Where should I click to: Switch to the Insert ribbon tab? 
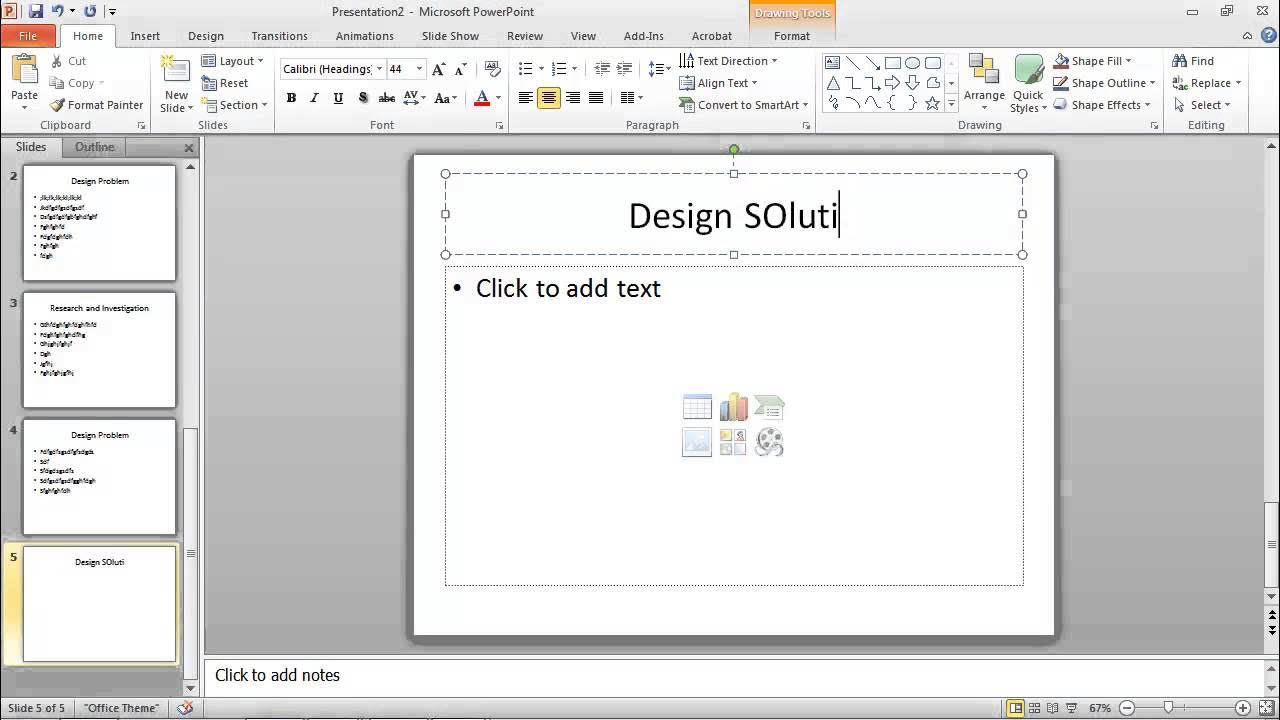(x=145, y=36)
